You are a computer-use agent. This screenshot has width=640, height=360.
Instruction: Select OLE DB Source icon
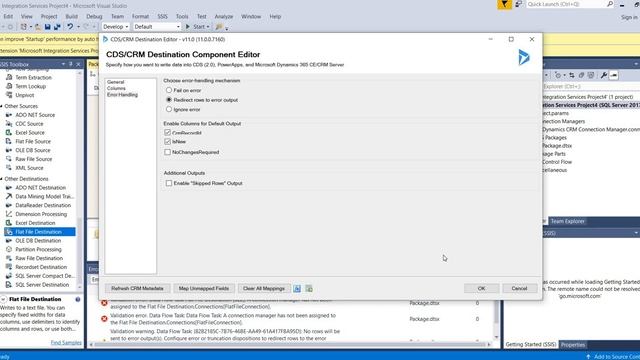[x=9, y=150]
